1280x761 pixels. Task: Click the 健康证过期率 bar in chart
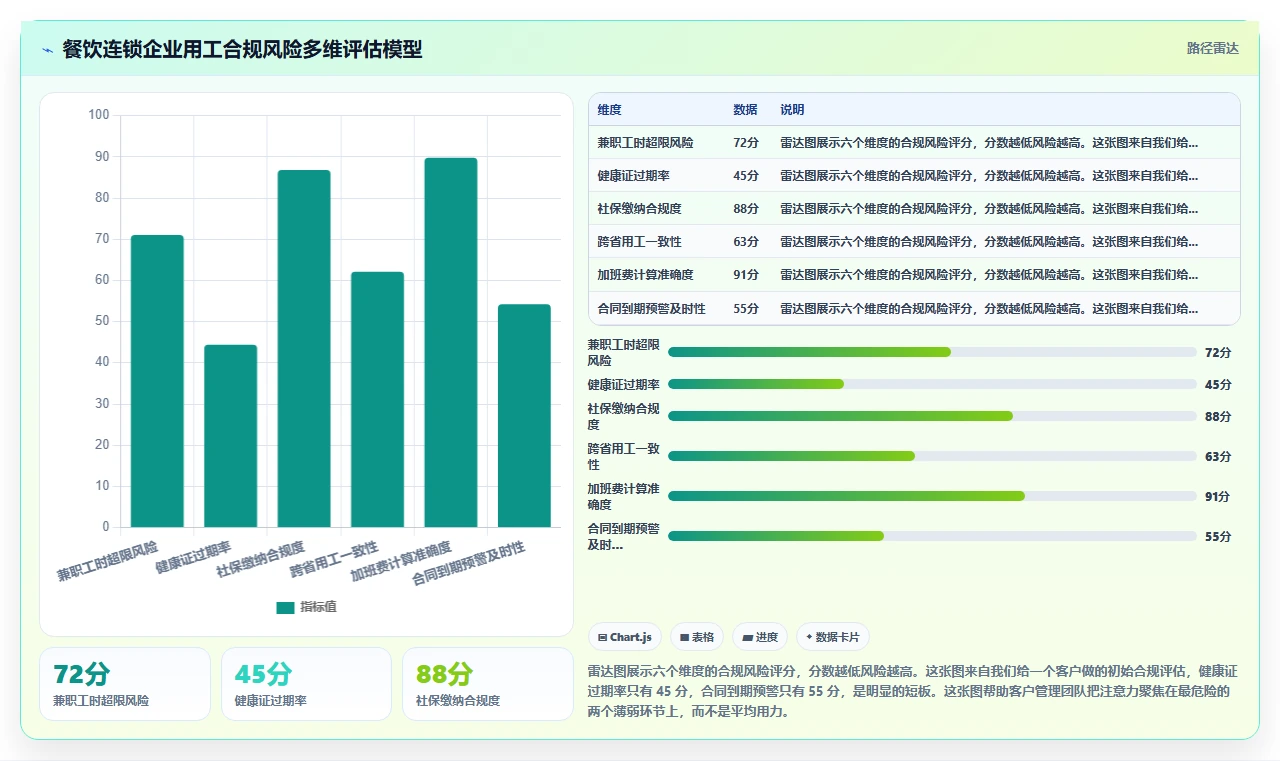231,436
